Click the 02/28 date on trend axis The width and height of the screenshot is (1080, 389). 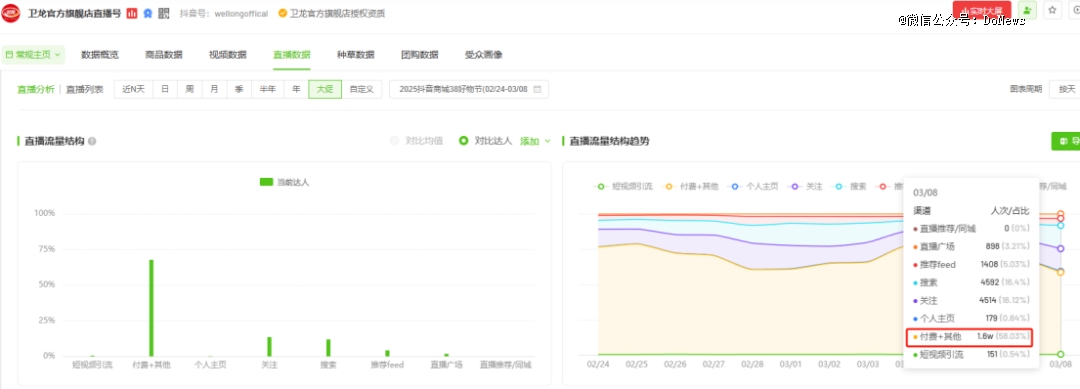[x=751, y=364]
